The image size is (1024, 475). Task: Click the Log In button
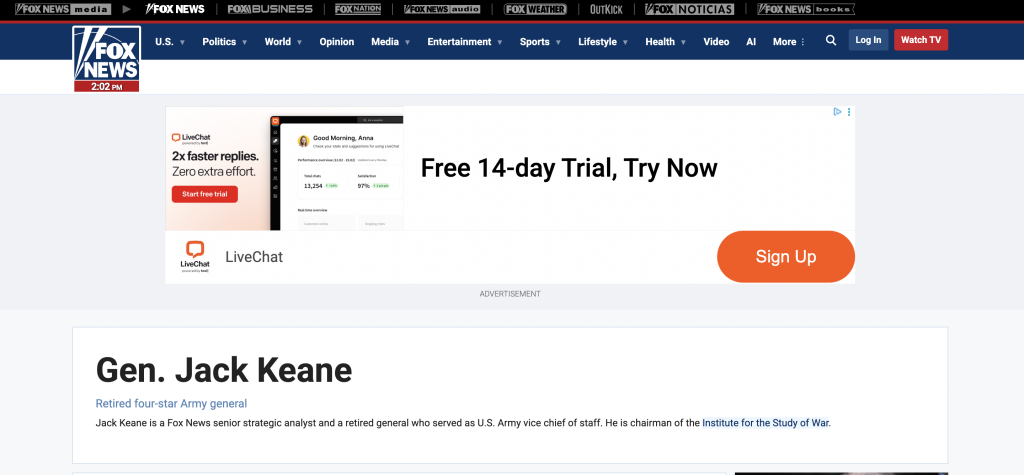[x=868, y=40]
